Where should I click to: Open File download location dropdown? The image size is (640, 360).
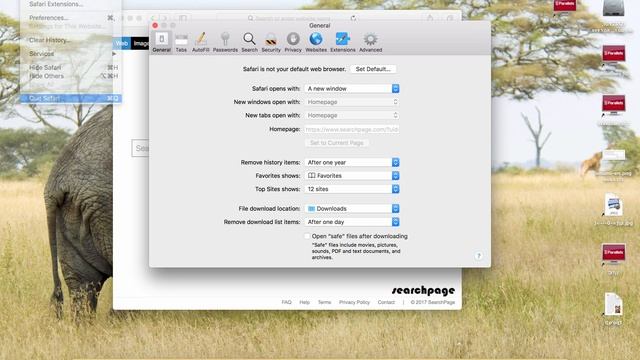[352, 209]
